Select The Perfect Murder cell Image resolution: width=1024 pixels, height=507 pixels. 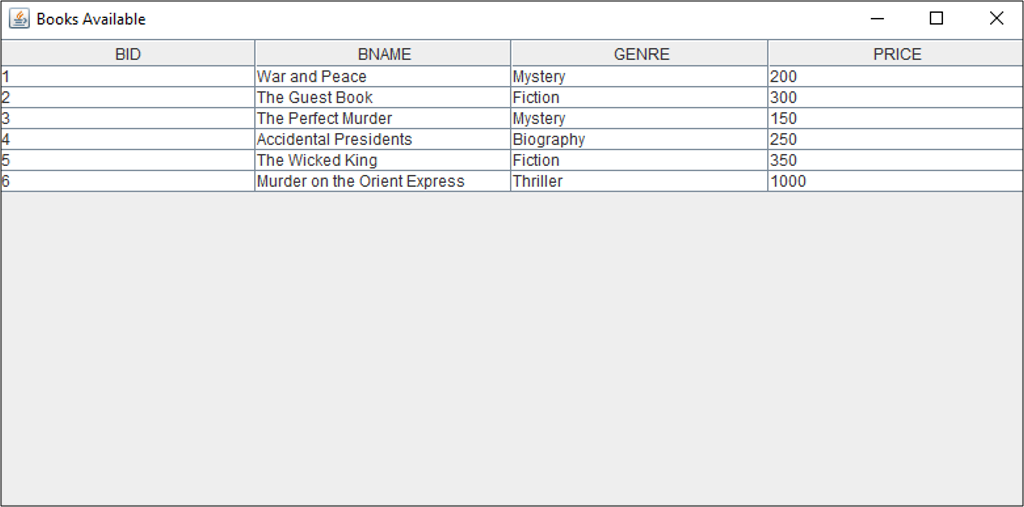[x=325, y=119]
